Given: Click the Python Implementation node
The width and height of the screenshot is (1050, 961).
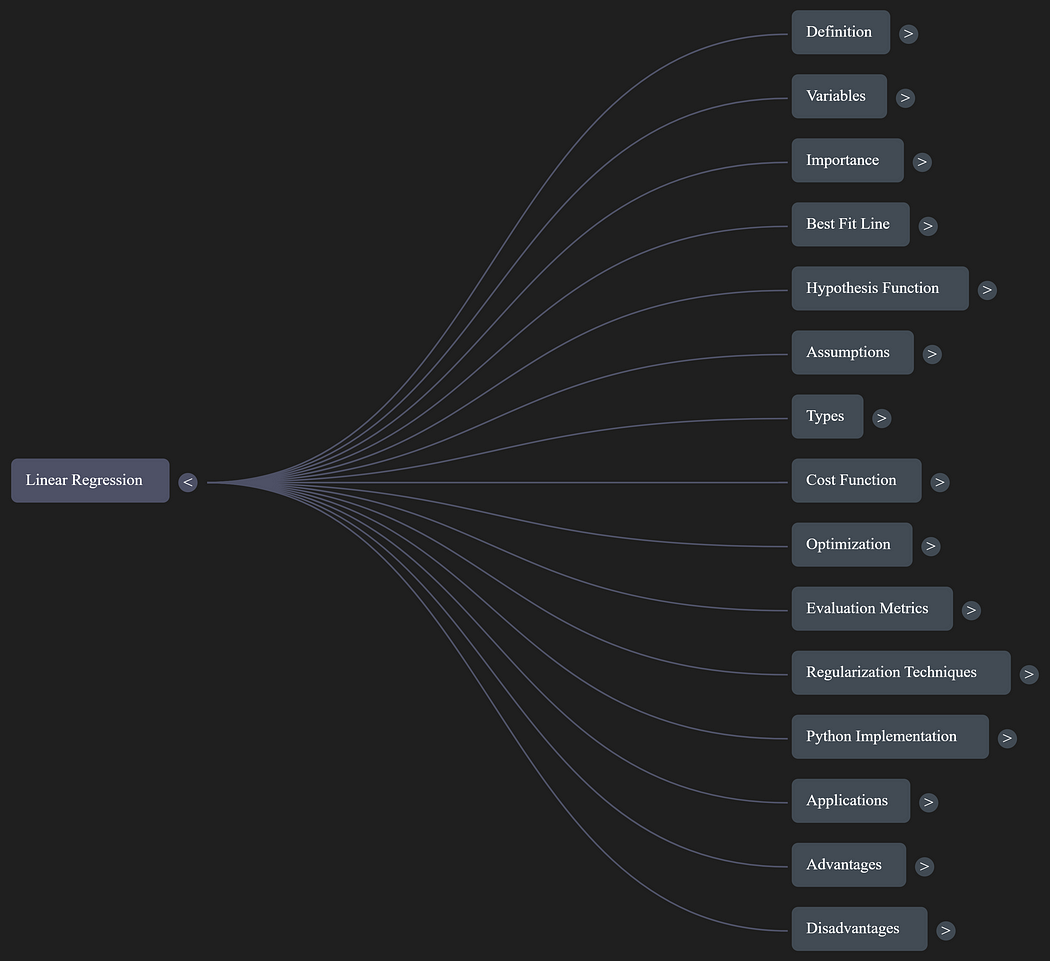Looking at the screenshot, I should tap(889, 736).
